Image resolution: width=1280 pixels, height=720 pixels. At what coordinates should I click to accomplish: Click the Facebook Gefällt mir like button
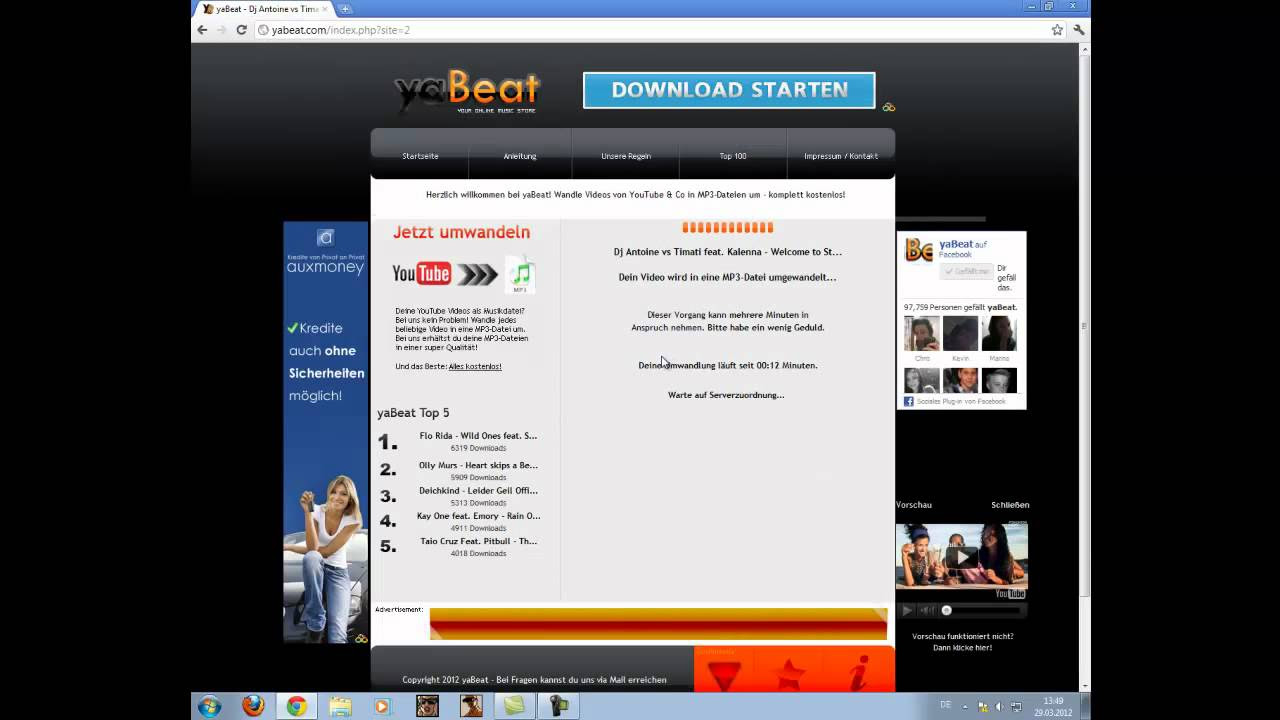point(967,271)
